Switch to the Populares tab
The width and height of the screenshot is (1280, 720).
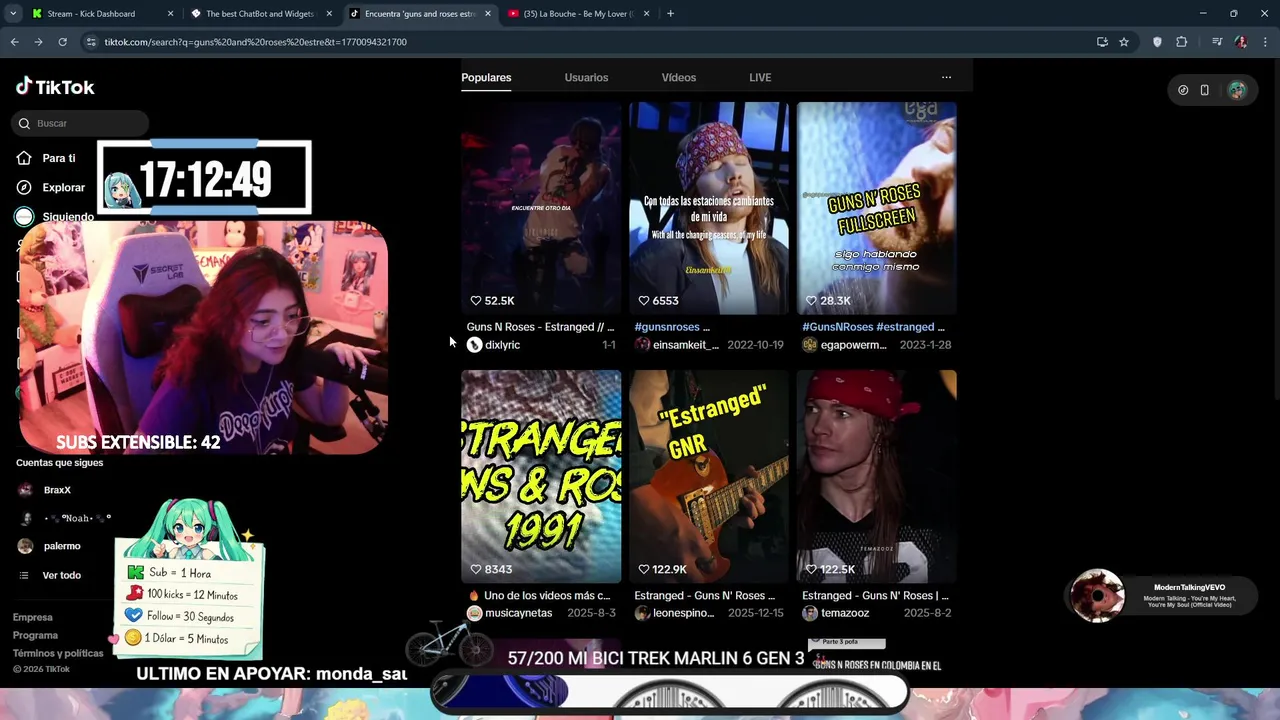pyautogui.click(x=486, y=77)
